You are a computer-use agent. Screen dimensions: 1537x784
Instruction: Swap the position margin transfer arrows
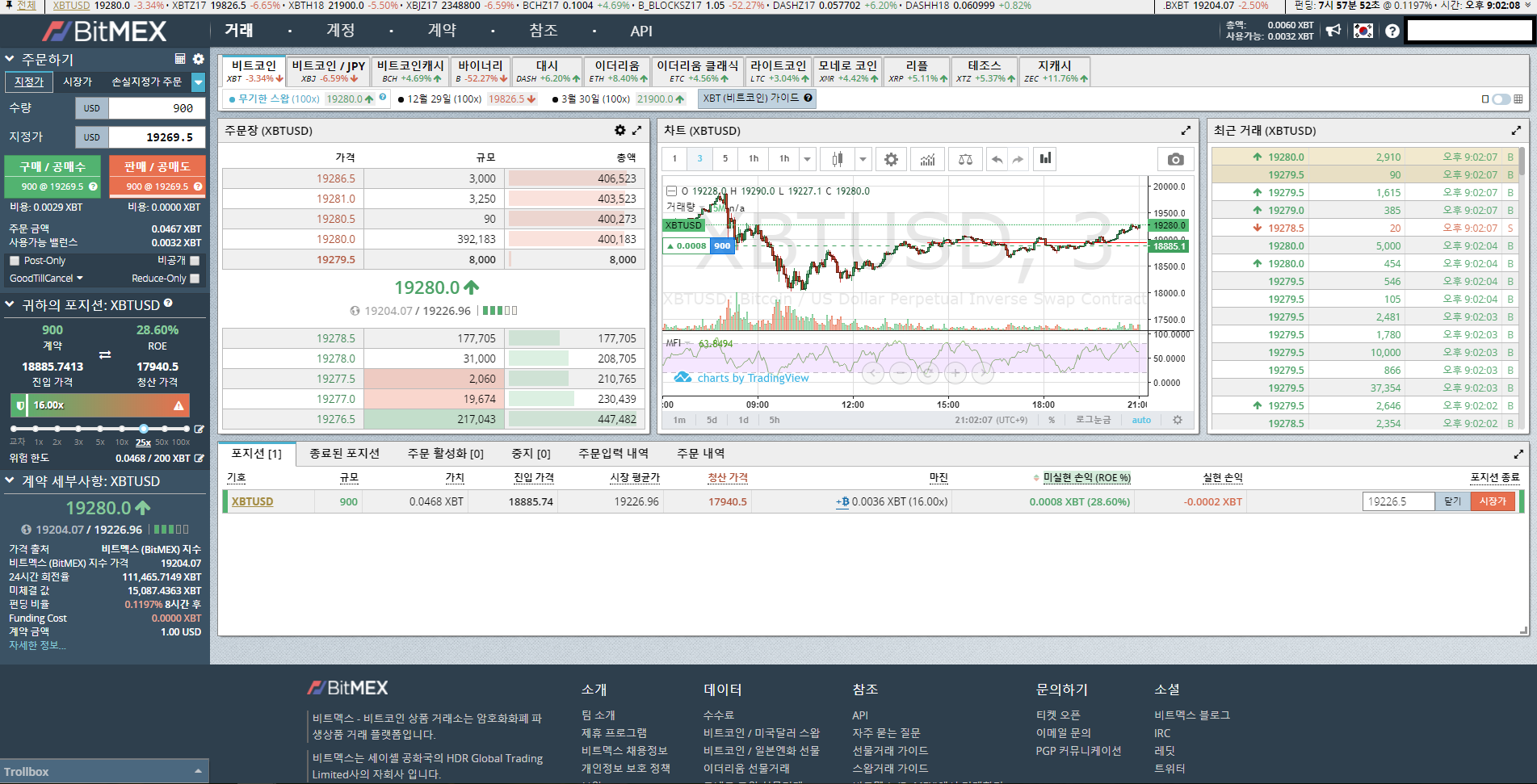tap(105, 355)
